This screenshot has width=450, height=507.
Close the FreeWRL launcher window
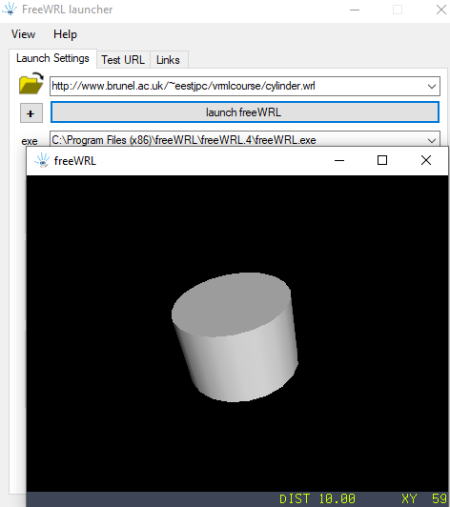coord(441,10)
